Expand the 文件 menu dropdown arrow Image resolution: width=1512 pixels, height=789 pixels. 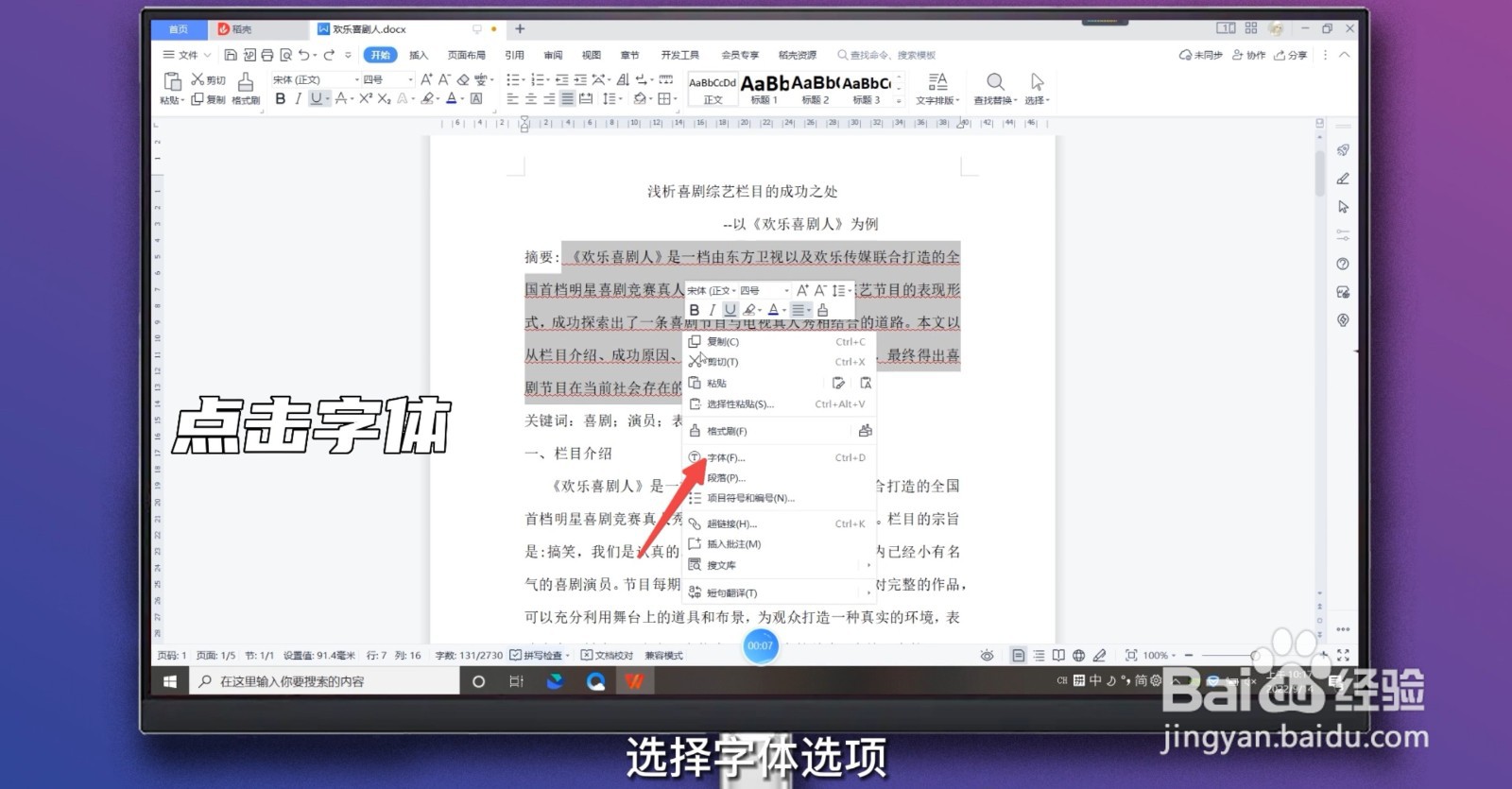(208, 55)
